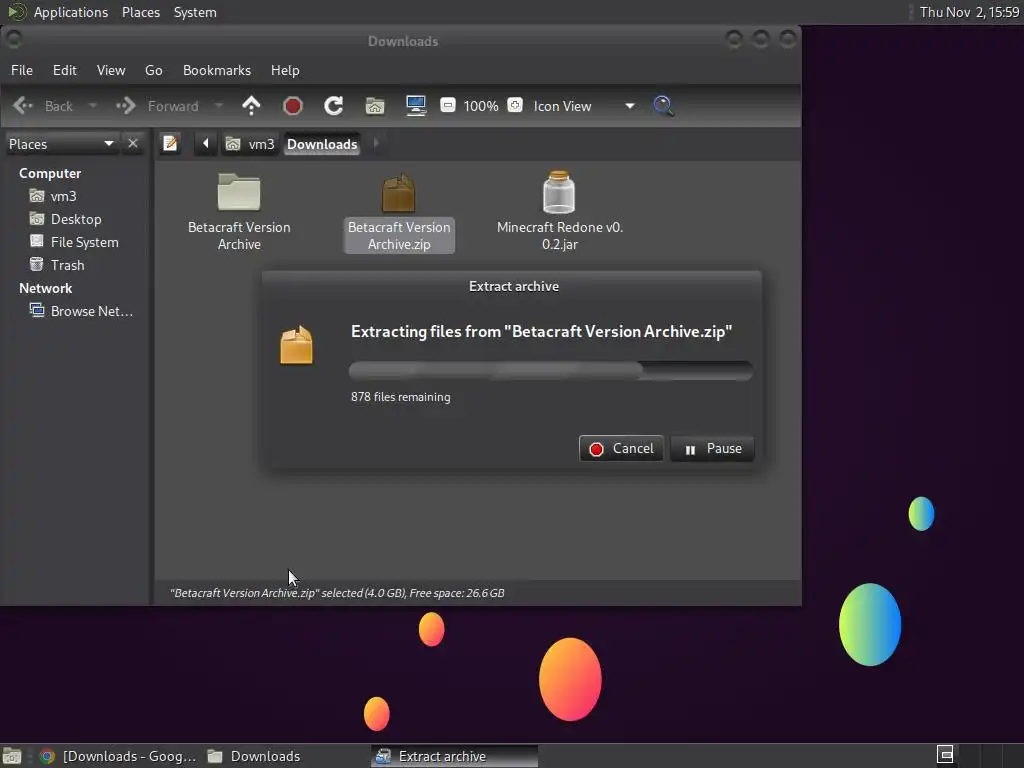Open the View menu
Screen dimensions: 1024x768
tap(111, 70)
